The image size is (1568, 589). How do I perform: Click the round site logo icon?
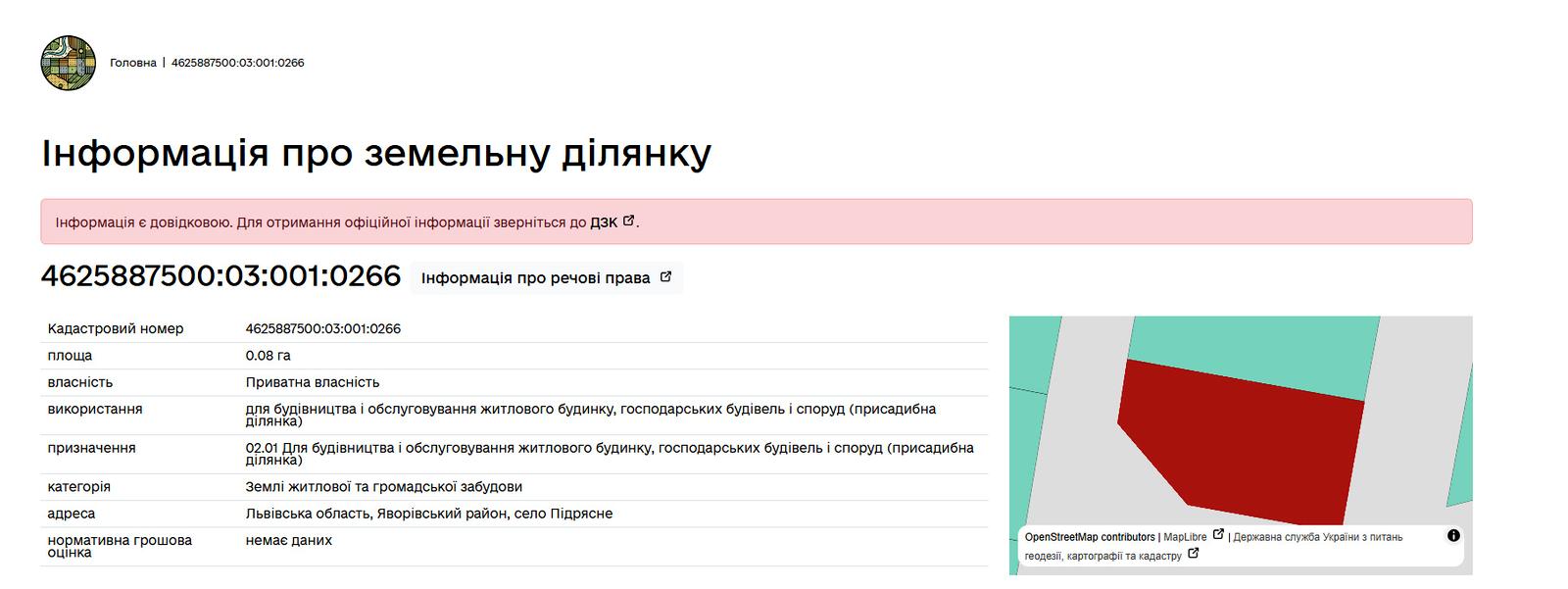click(x=68, y=63)
